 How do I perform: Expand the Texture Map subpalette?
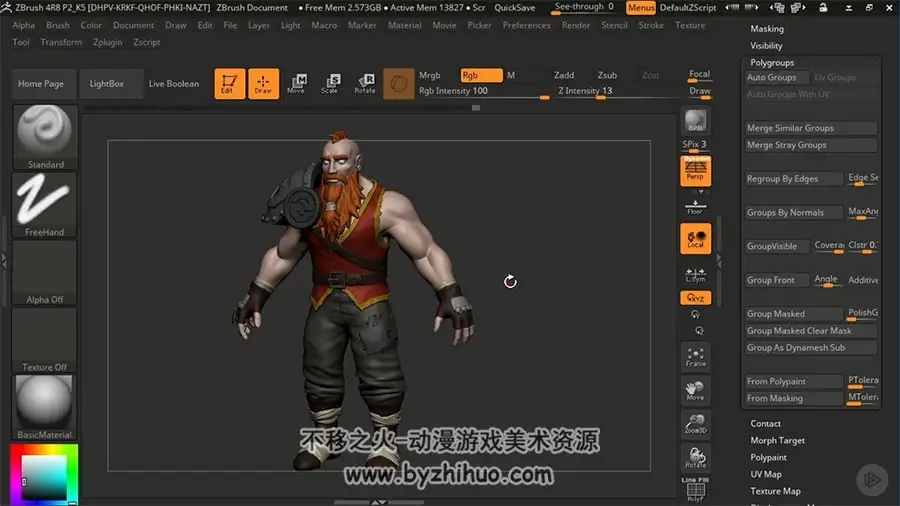(775, 491)
